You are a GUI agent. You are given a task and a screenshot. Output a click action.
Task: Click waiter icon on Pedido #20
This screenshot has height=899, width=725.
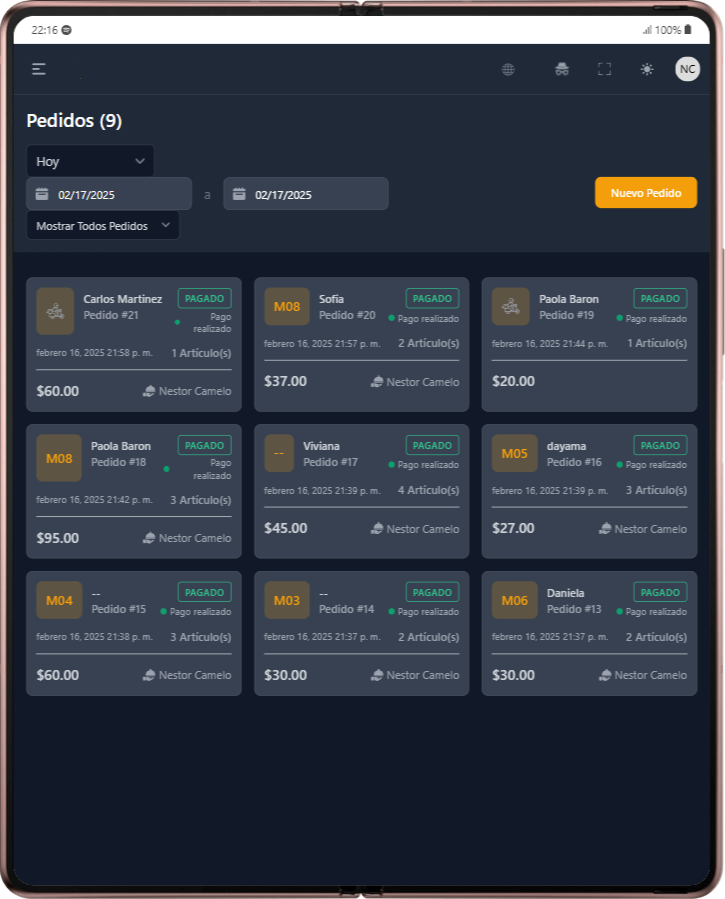377,382
